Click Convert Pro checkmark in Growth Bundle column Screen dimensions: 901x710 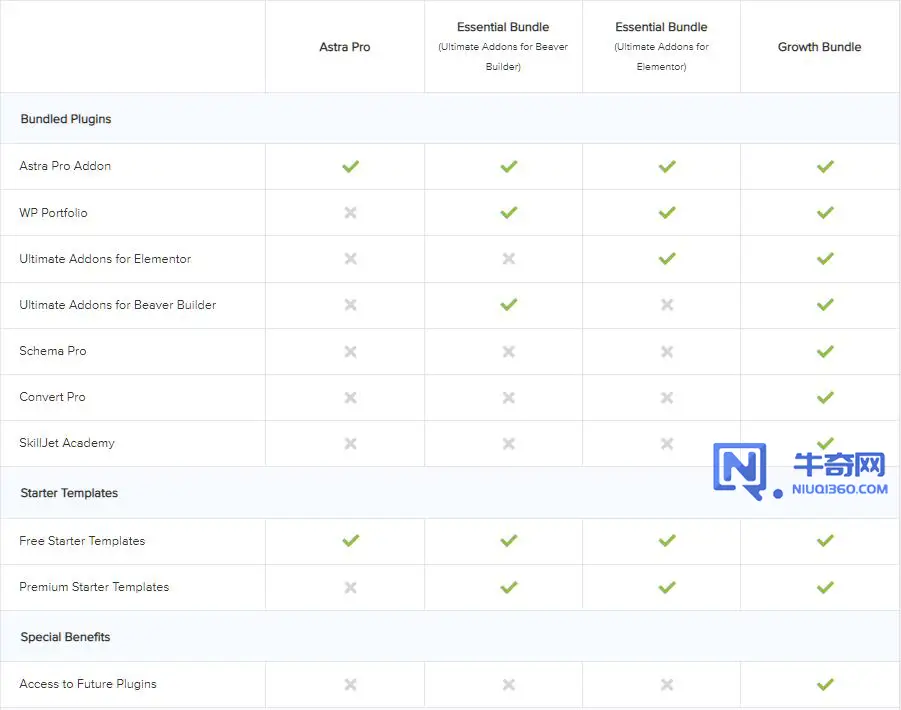pyautogui.click(x=825, y=398)
